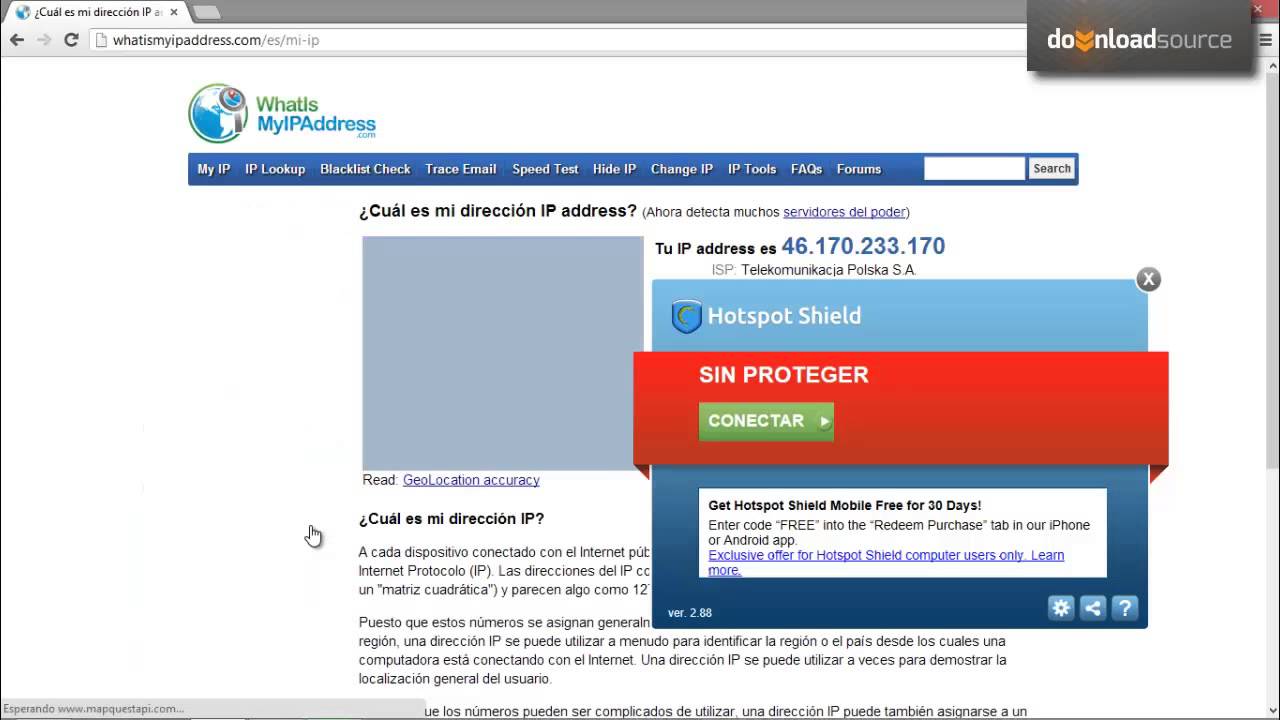
Task: Click the '¿Cuál es mi dirección IP?' subheading
Action: coord(452,519)
